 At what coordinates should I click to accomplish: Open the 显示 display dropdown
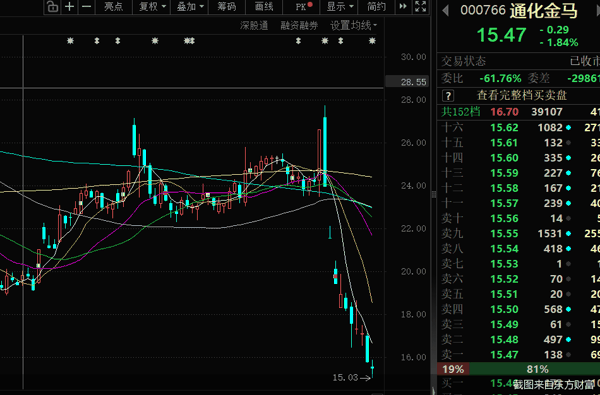click(x=340, y=7)
